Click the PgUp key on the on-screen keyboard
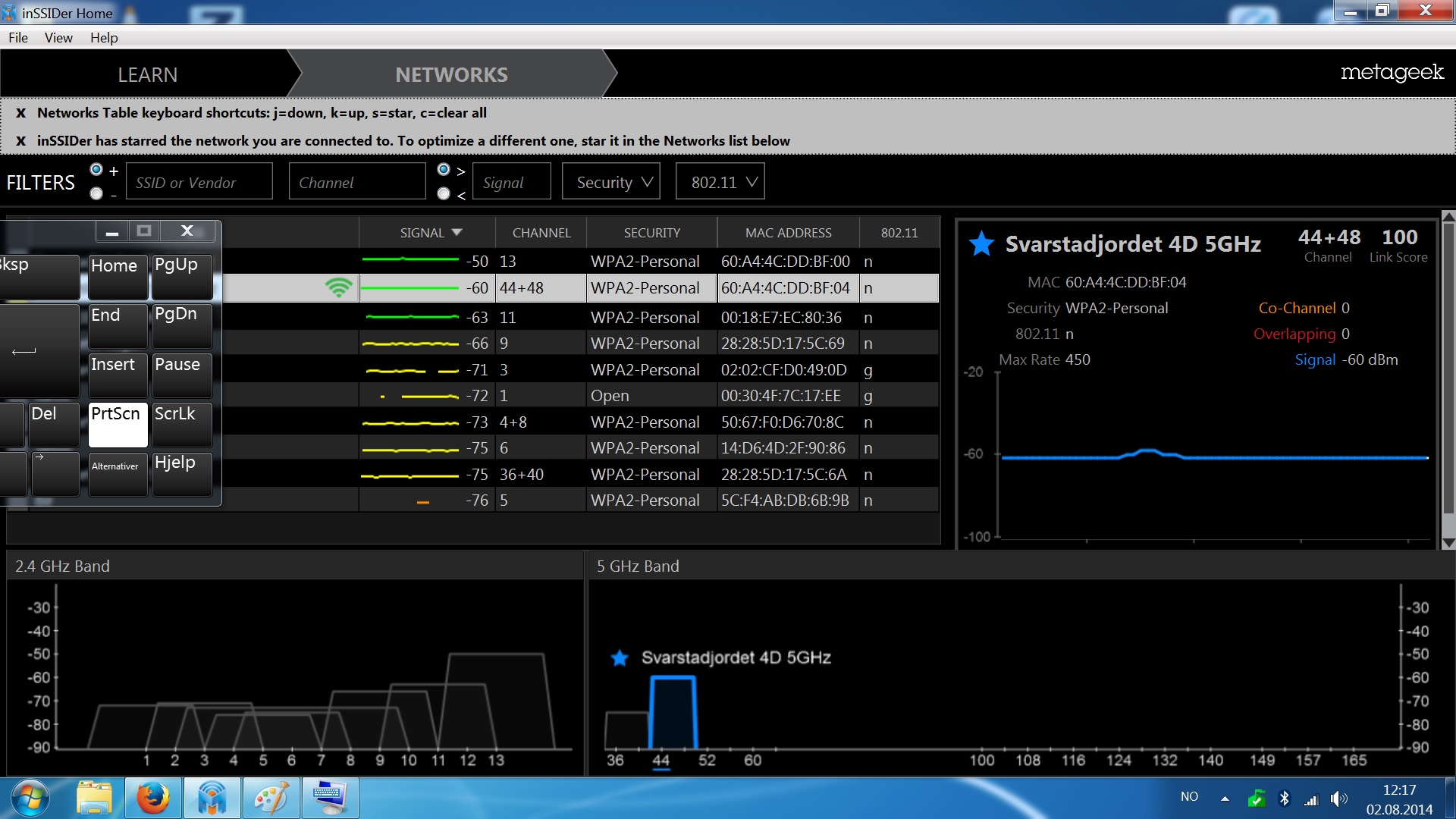This screenshot has height=819, width=1456. [182, 277]
